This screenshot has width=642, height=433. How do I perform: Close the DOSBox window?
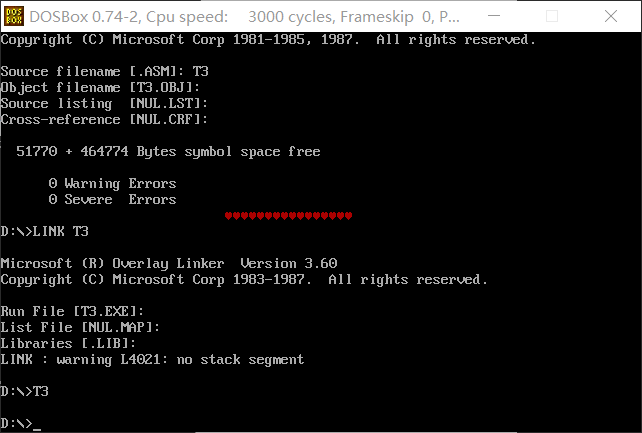(614, 15)
